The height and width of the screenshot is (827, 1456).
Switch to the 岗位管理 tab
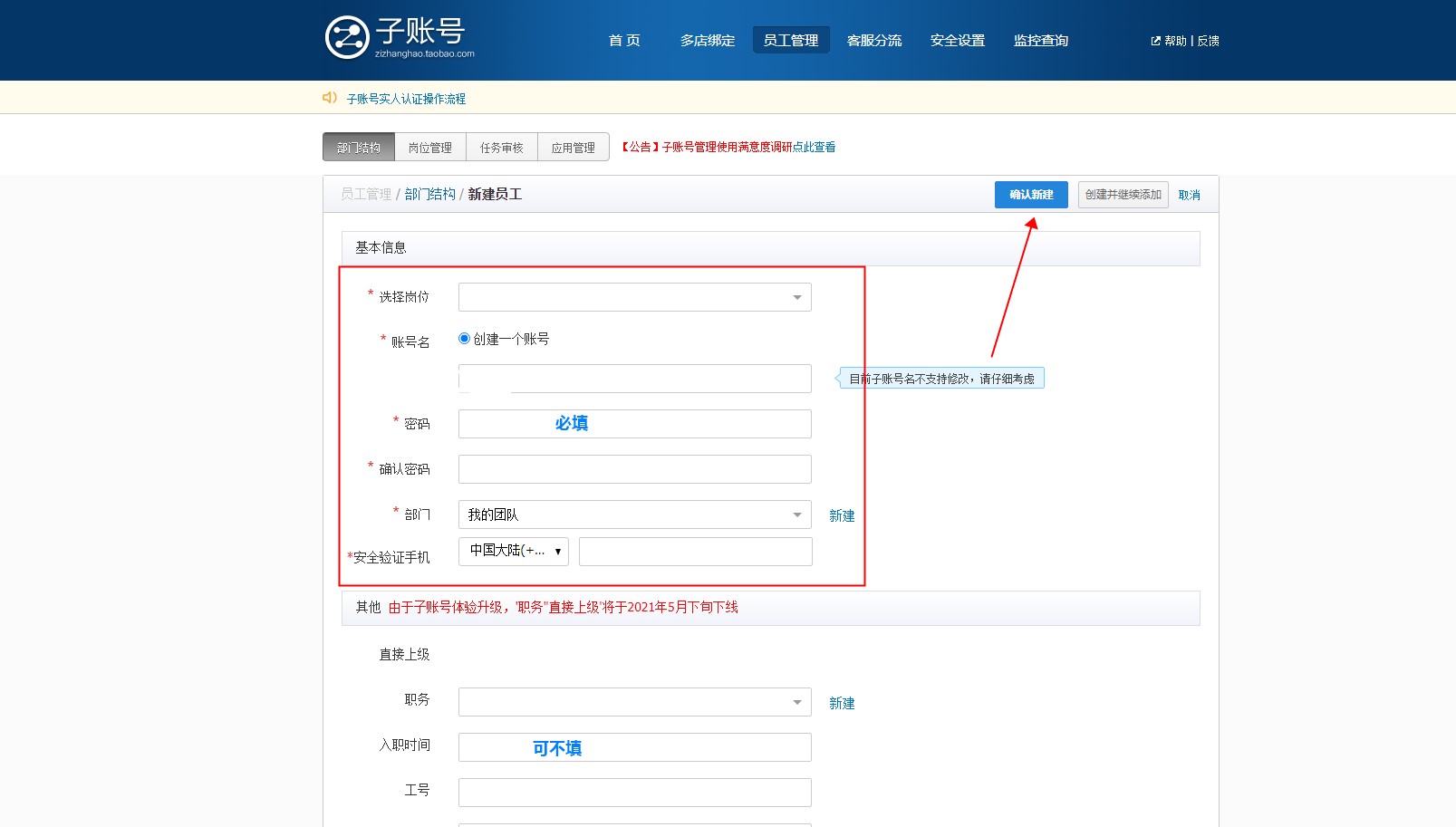pos(429,147)
